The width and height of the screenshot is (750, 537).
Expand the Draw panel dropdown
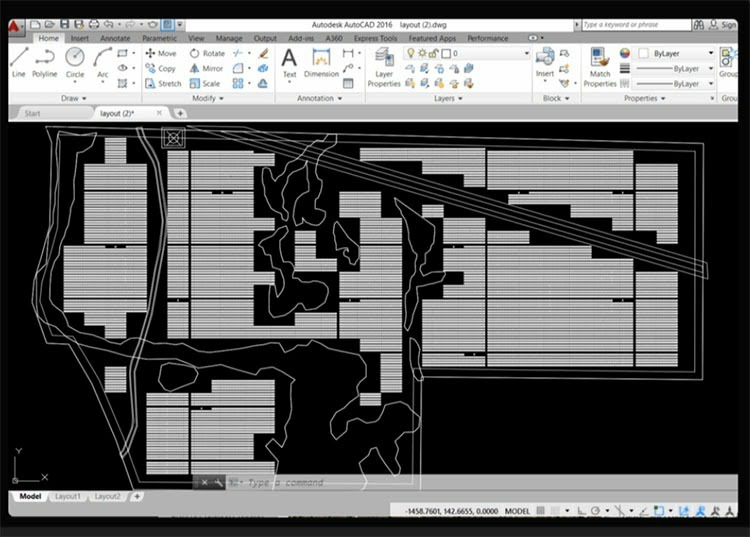pyautogui.click(x=74, y=98)
